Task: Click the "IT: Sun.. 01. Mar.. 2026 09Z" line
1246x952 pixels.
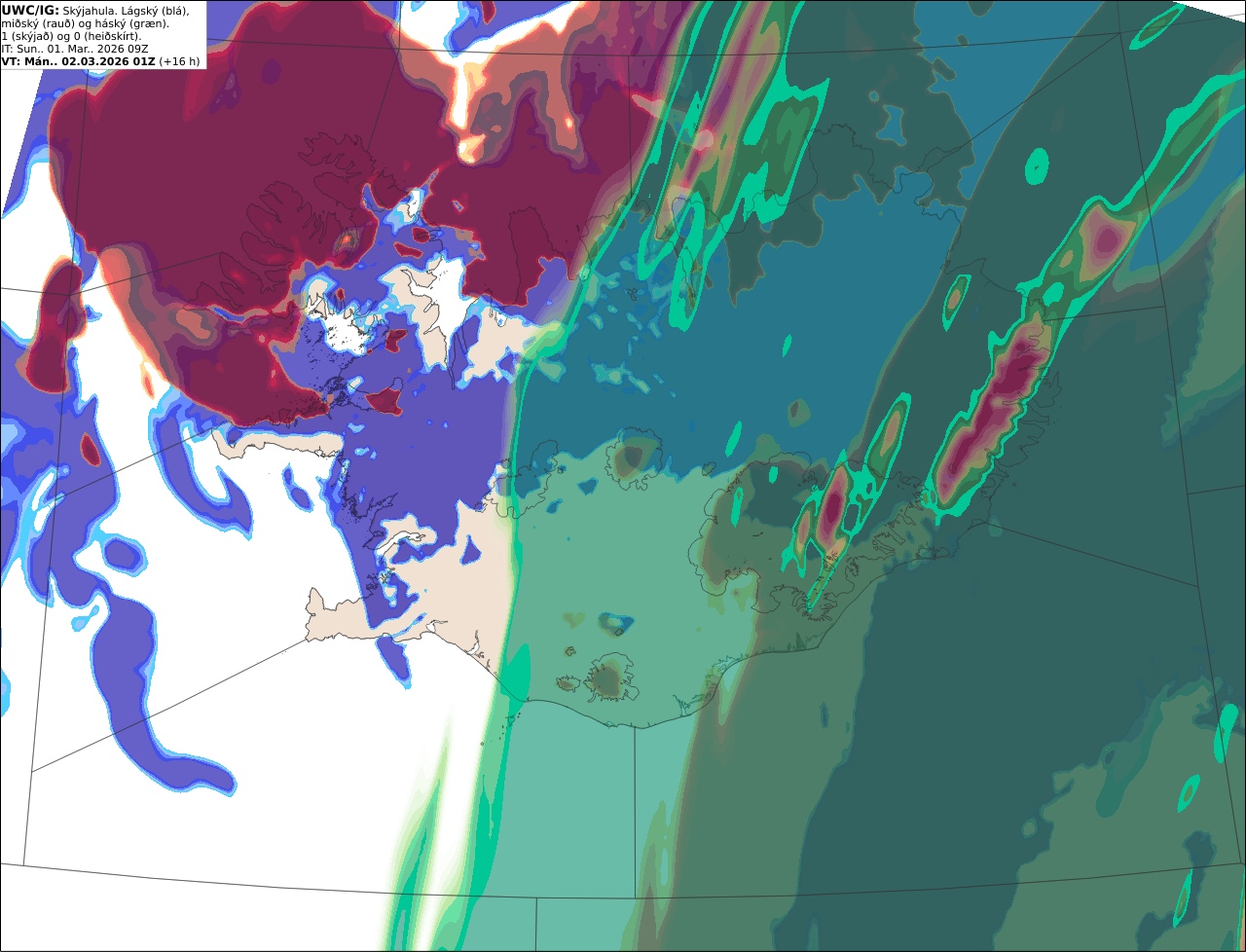Action: pos(75,48)
